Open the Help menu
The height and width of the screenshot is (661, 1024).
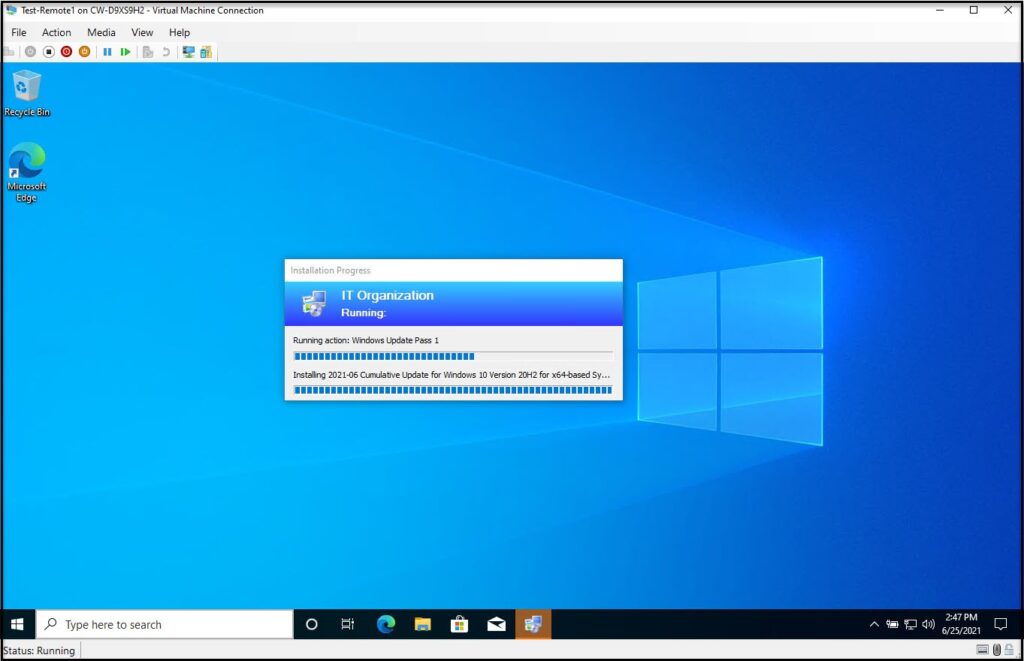[179, 32]
